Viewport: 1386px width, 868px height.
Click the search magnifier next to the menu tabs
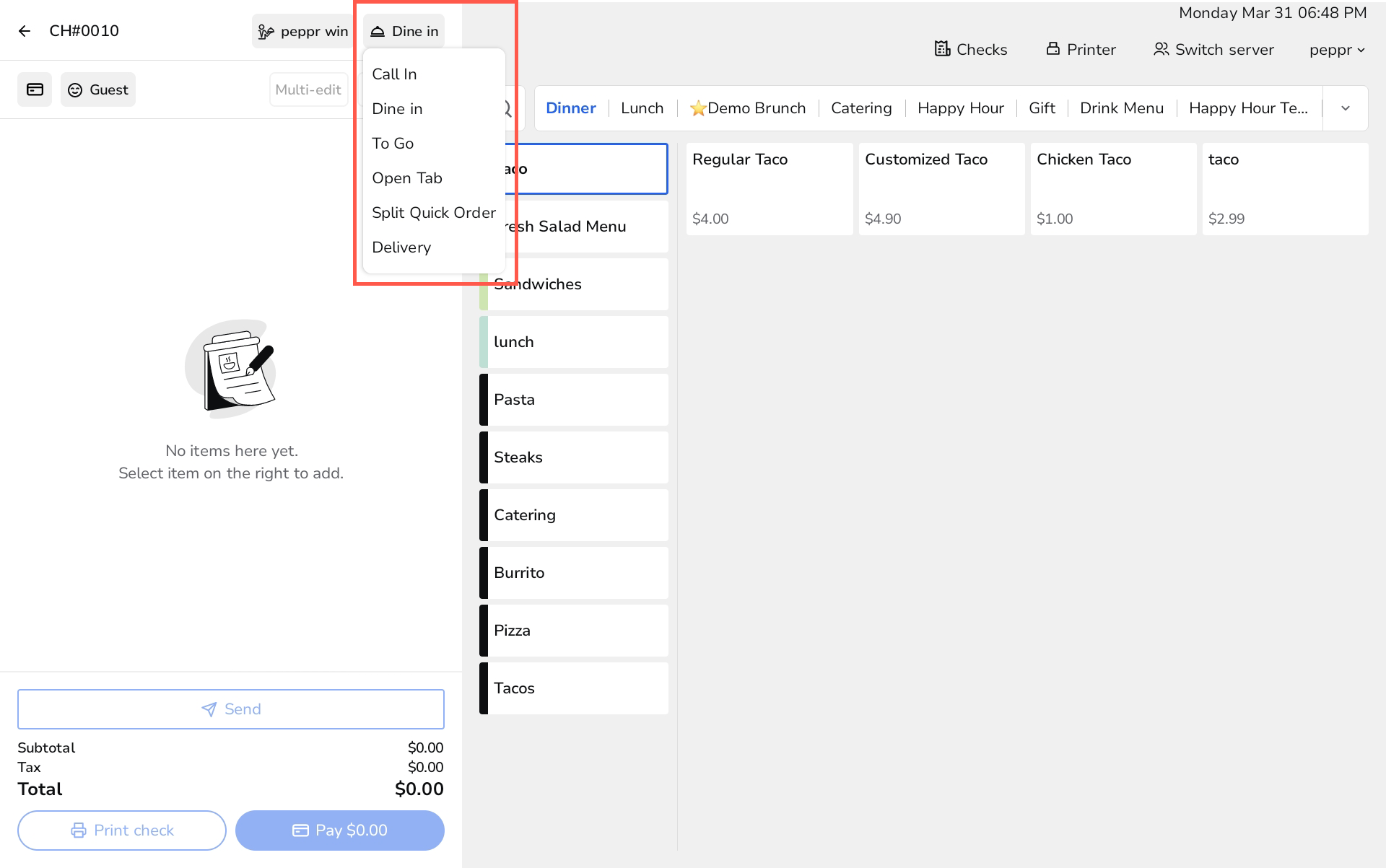click(x=506, y=108)
